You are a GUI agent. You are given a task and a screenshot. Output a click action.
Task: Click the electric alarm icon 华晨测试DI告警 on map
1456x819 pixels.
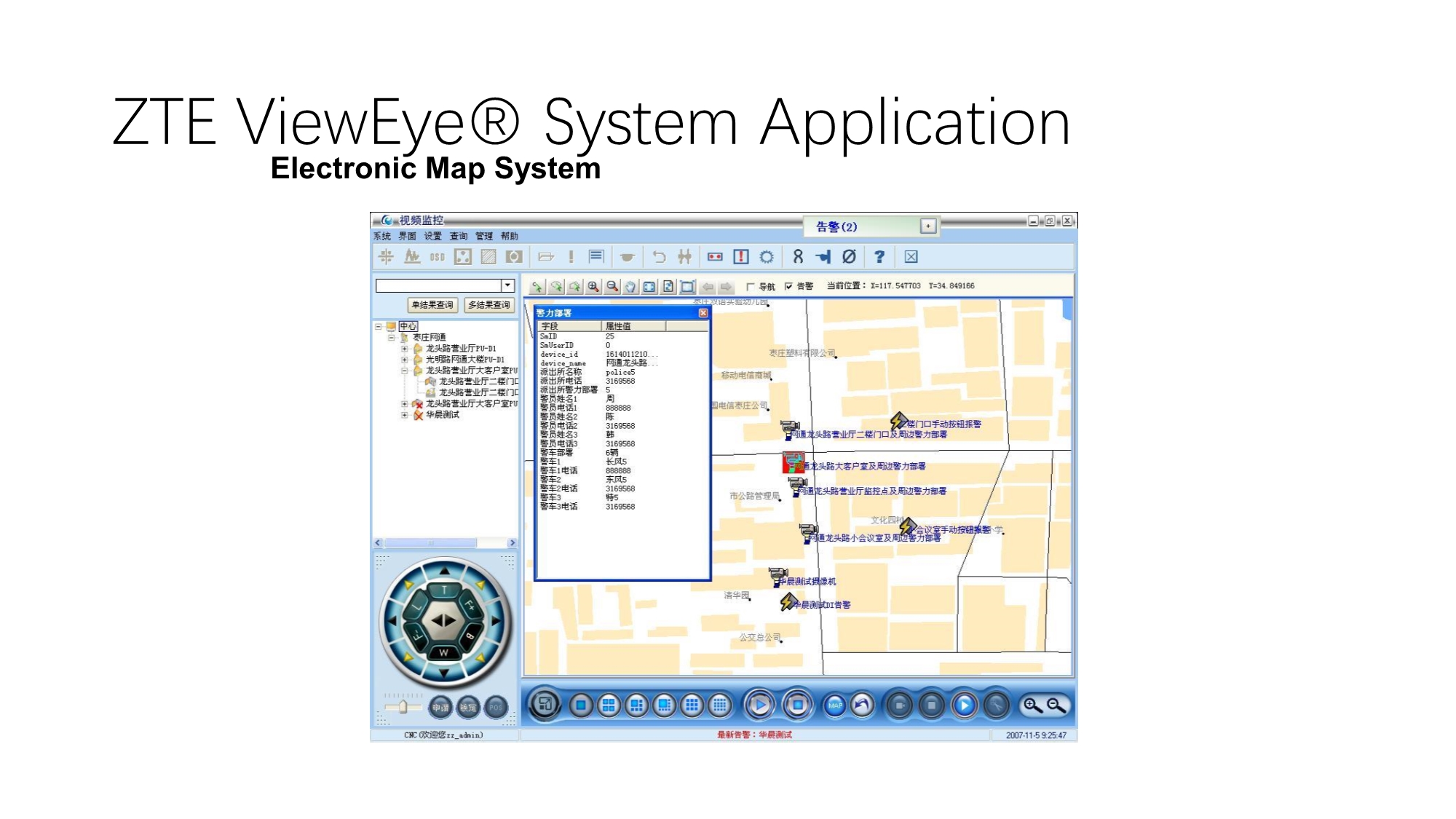(788, 601)
